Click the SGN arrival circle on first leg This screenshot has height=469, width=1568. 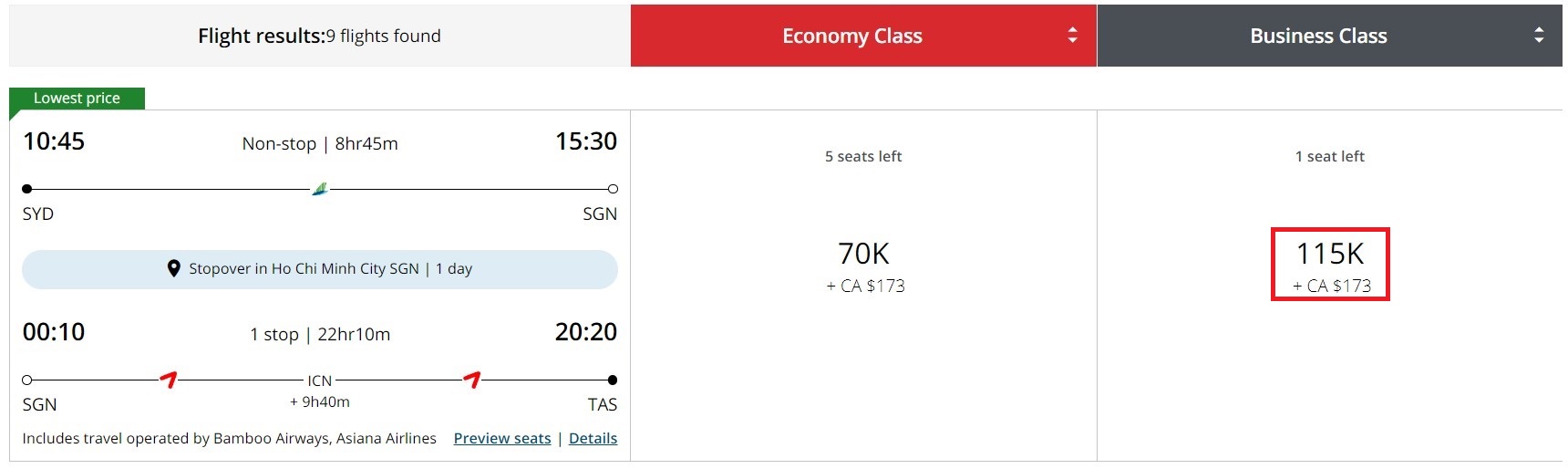pyautogui.click(x=613, y=189)
